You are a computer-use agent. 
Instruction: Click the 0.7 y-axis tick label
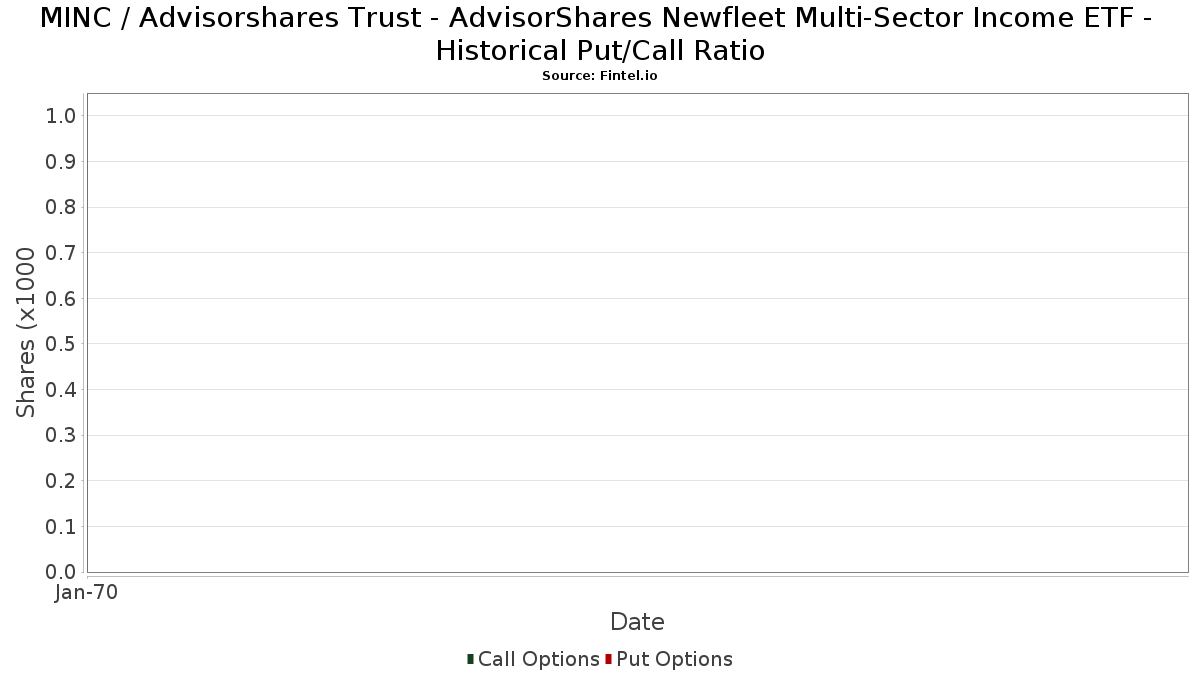[x=61, y=253]
